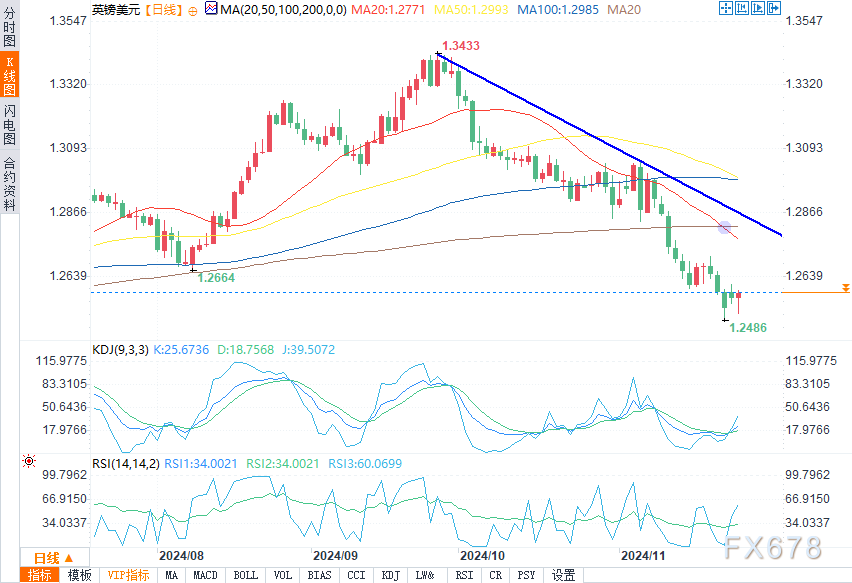Select the BIAS indicator button

[320, 575]
